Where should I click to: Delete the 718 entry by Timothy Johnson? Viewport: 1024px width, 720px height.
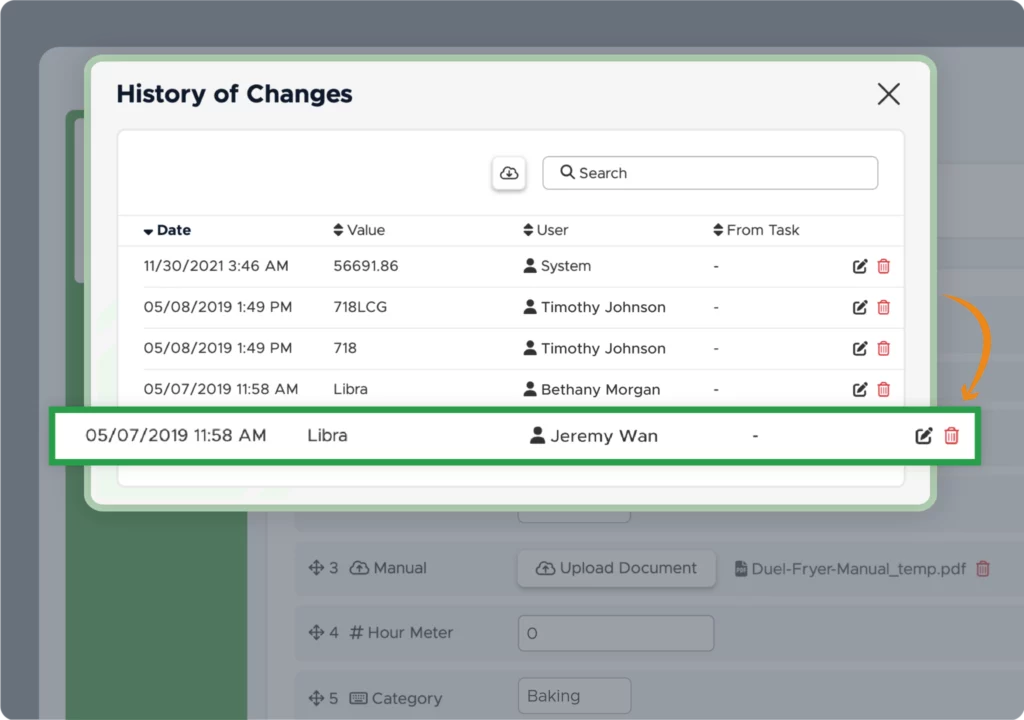[x=884, y=348]
